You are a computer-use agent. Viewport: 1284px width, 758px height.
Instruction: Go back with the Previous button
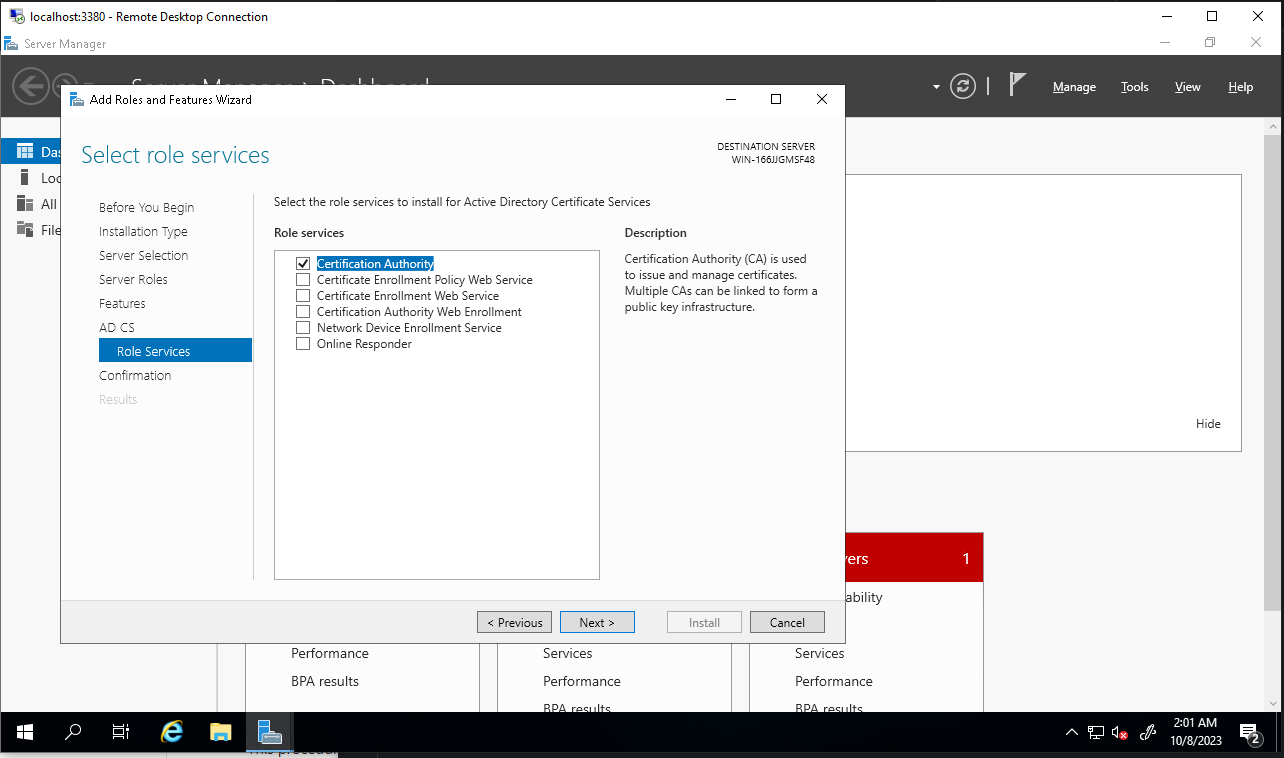(x=514, y=622)
